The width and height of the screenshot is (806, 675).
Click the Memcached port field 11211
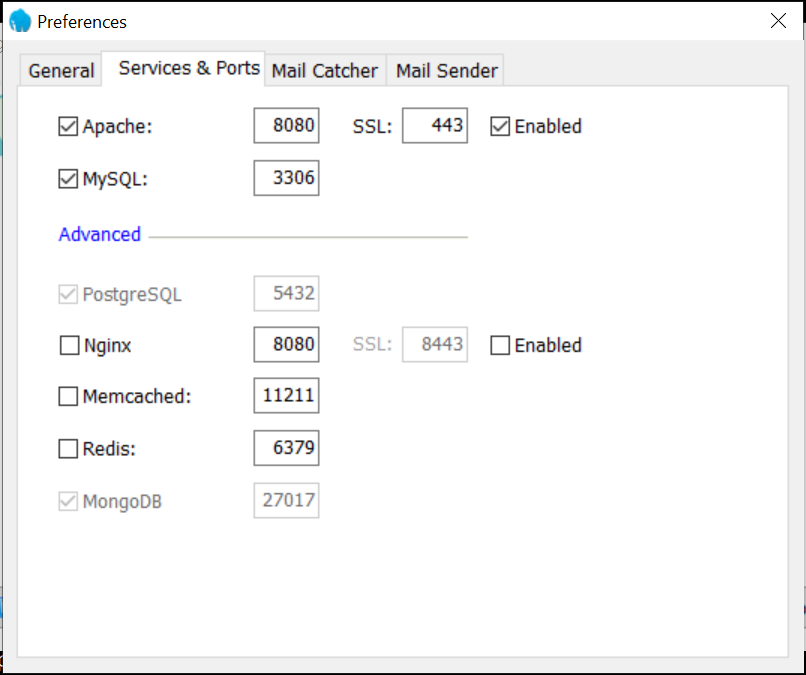(286, 395)
